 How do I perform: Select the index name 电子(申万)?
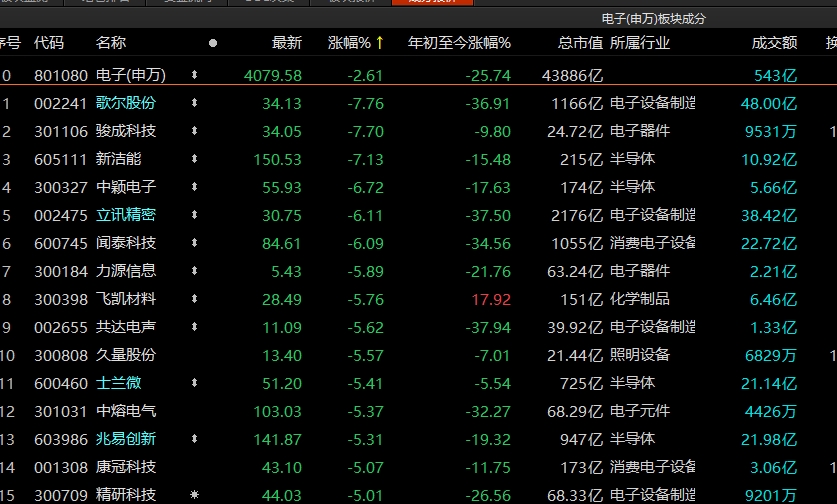pos(131,75)
